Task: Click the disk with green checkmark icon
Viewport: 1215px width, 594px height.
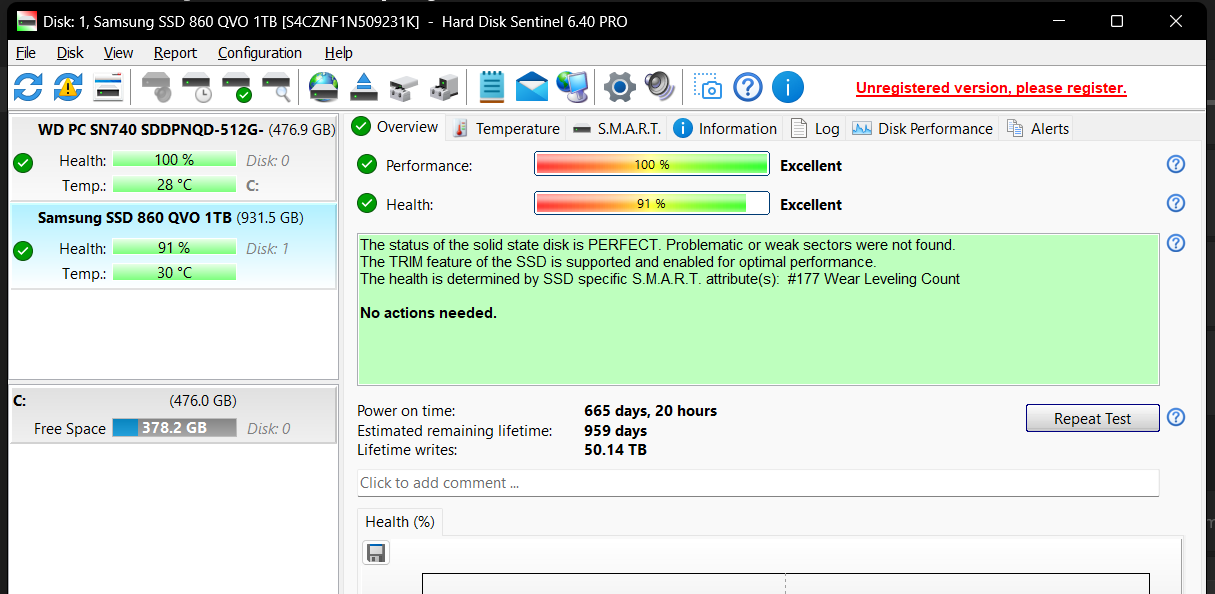Action: (x=236, y=87)
